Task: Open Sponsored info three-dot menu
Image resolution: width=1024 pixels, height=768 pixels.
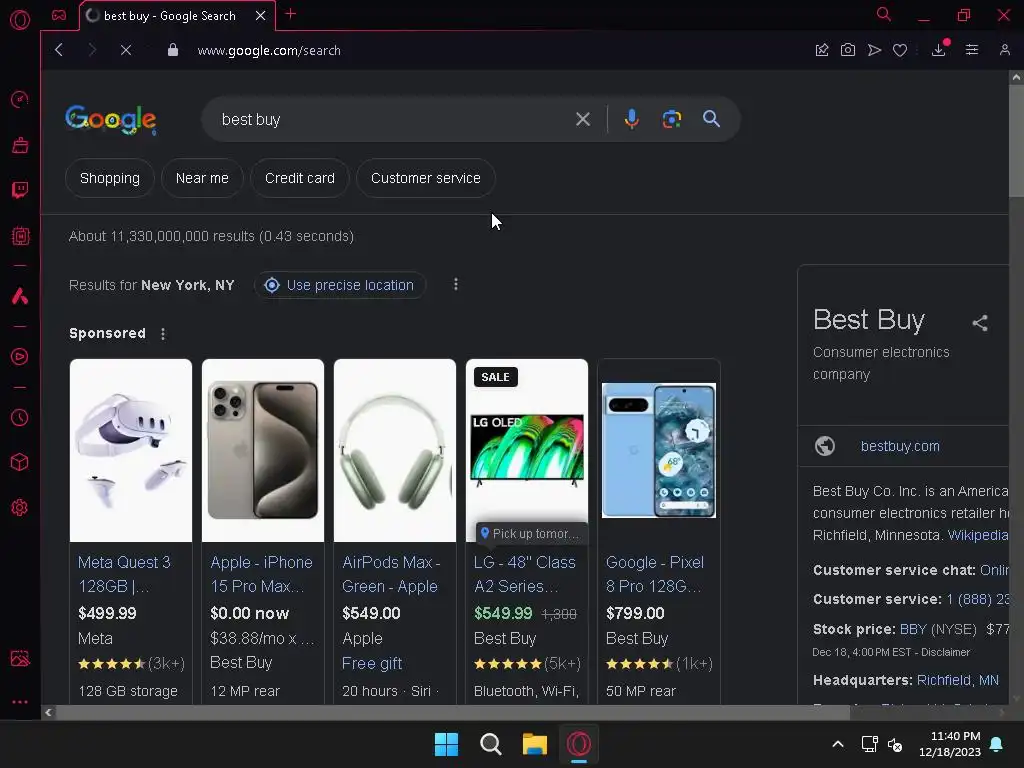Action: click(x=163, y=334)
